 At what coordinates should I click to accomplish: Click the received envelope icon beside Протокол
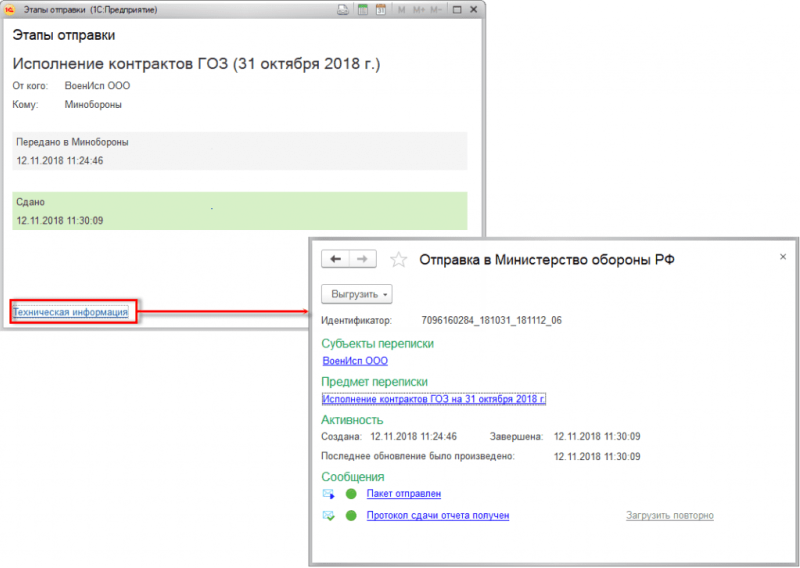coord(329,516)
